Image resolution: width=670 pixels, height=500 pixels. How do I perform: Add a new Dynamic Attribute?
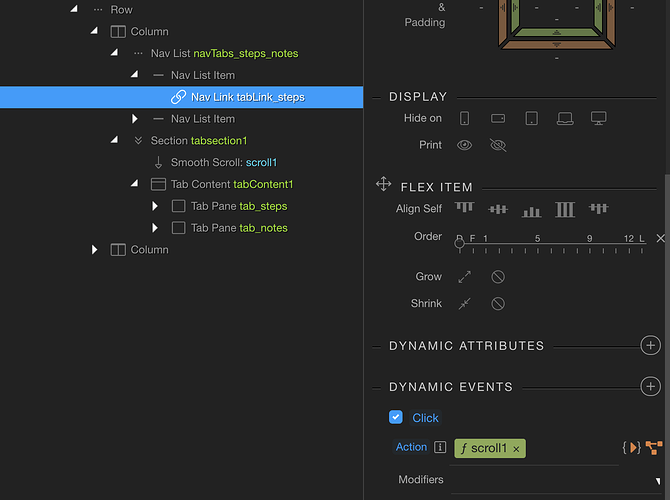pyautogui.click(x=650, y=345)
